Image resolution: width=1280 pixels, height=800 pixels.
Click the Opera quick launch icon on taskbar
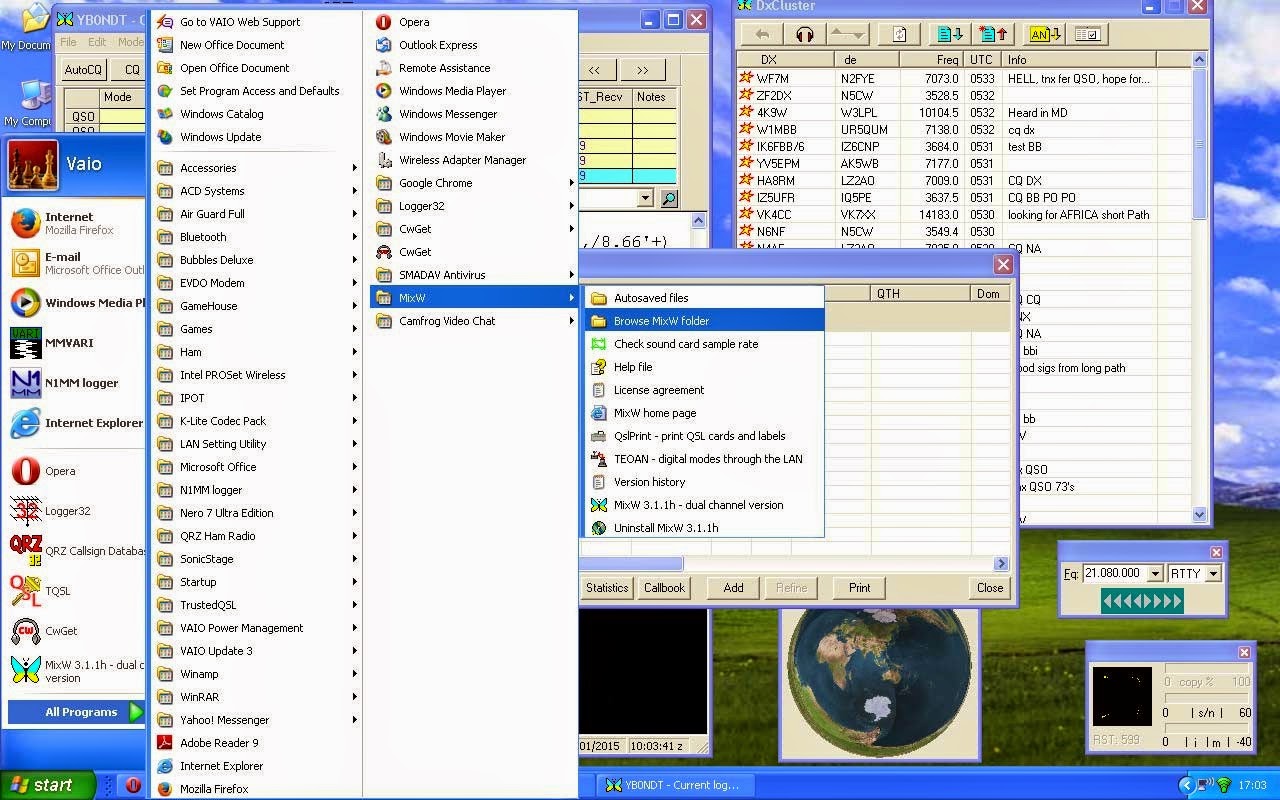pos(133,786)
